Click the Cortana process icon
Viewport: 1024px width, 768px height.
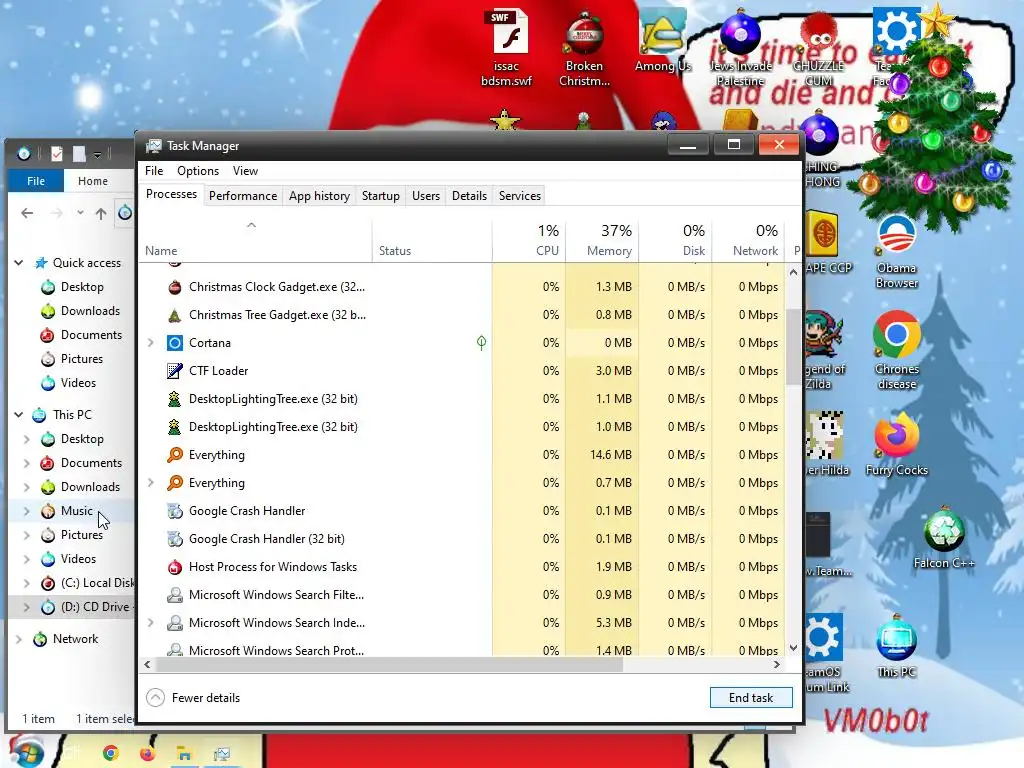coord(174,343)
